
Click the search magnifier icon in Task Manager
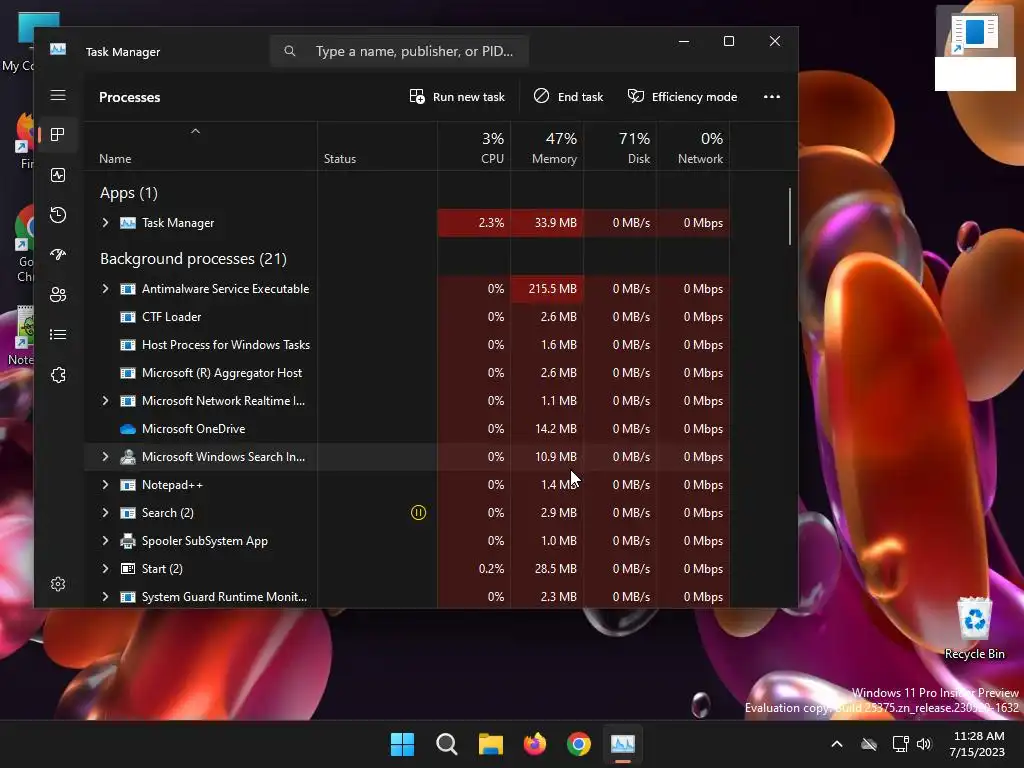click(x=290, y=51)
